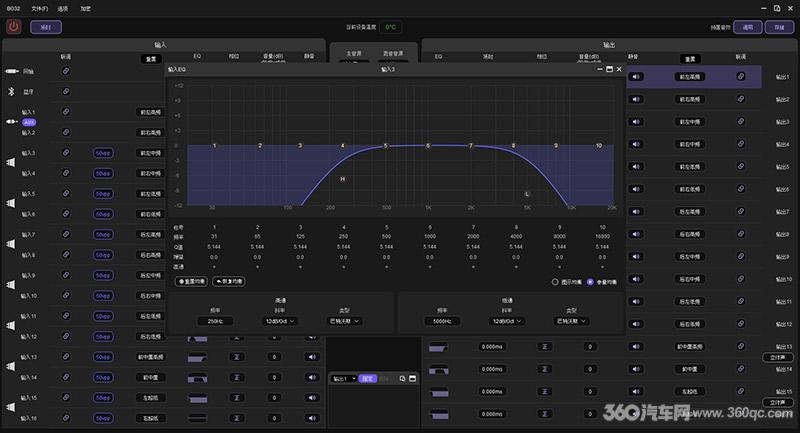This screenshot has width=800, height=433.
Task: Mute the 输出1 channel
Action: 636,77
